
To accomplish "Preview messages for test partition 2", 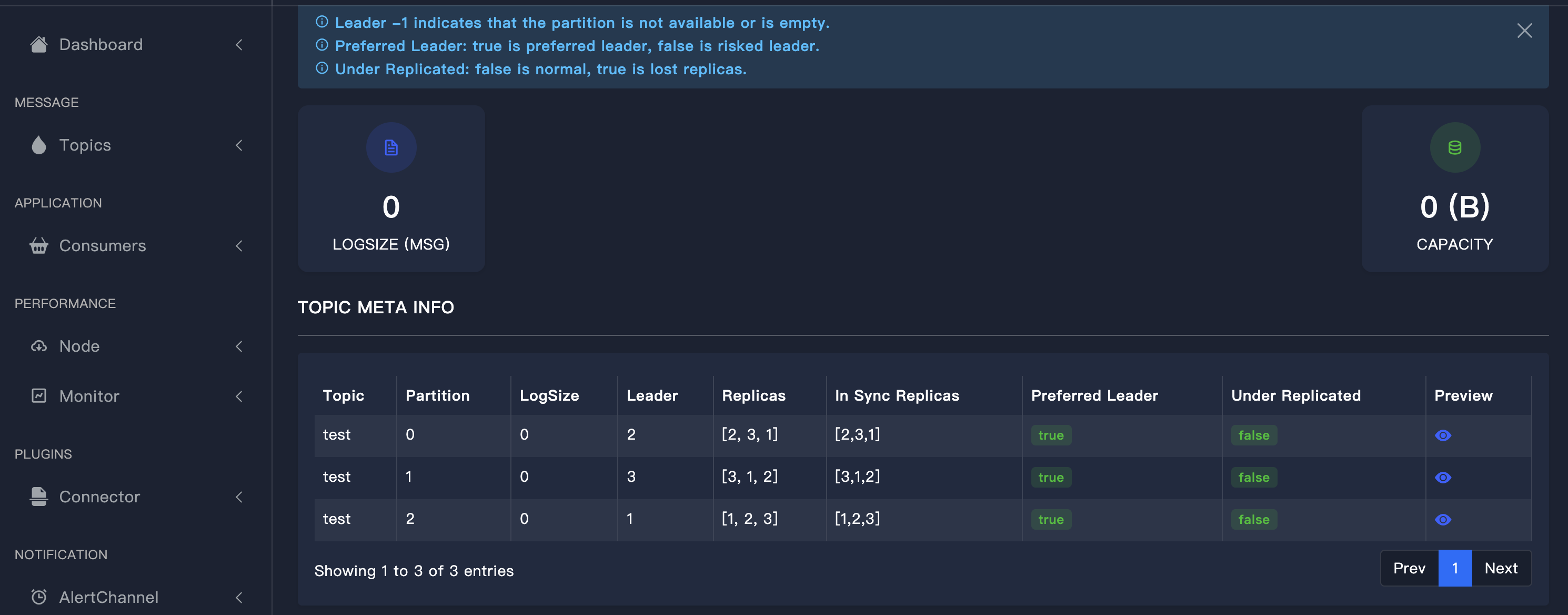I will (1443, 519).
